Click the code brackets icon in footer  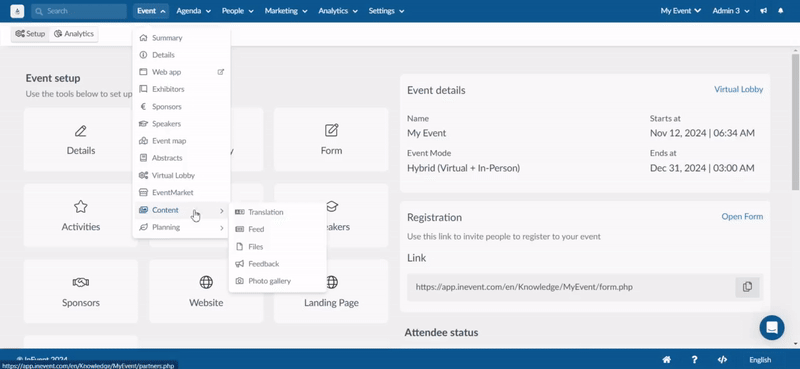pyautogui.click(x=722, y=359)
